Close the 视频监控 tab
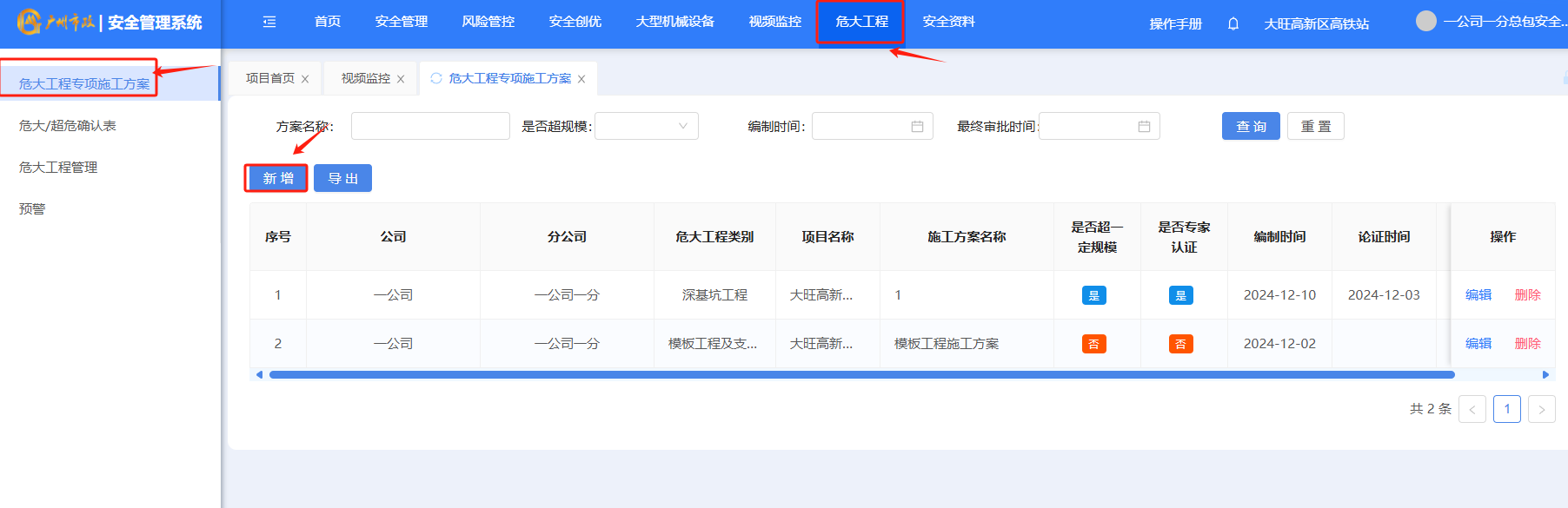Viewport: 1568px width, 508px height. click(x=401, y=79)
